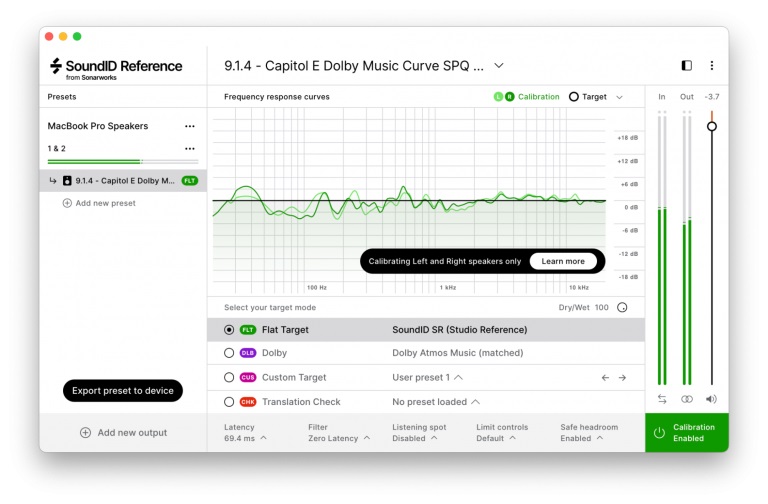768x504 pixels.
Task: Click the swap channels arrows icon
Action: pyautogui.click(x=662, y=399)
